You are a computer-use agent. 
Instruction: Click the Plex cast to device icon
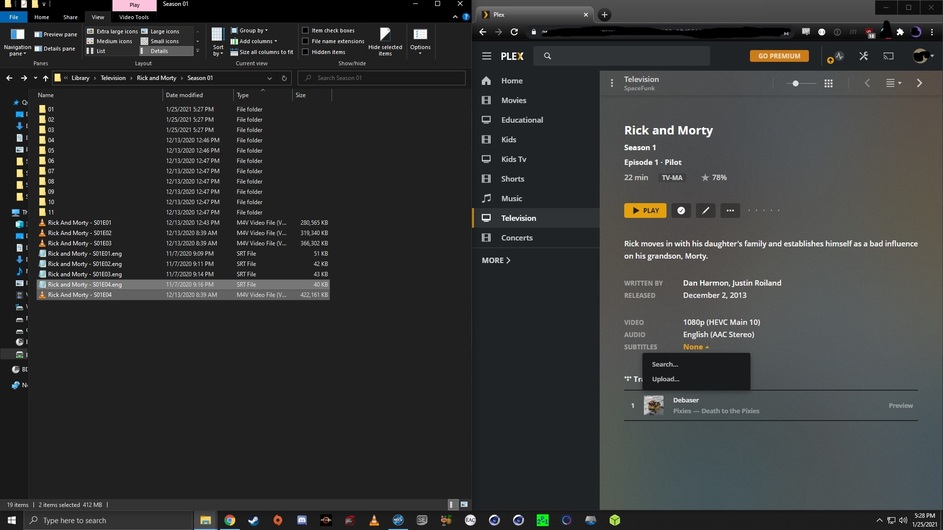[x=888, y=56]
